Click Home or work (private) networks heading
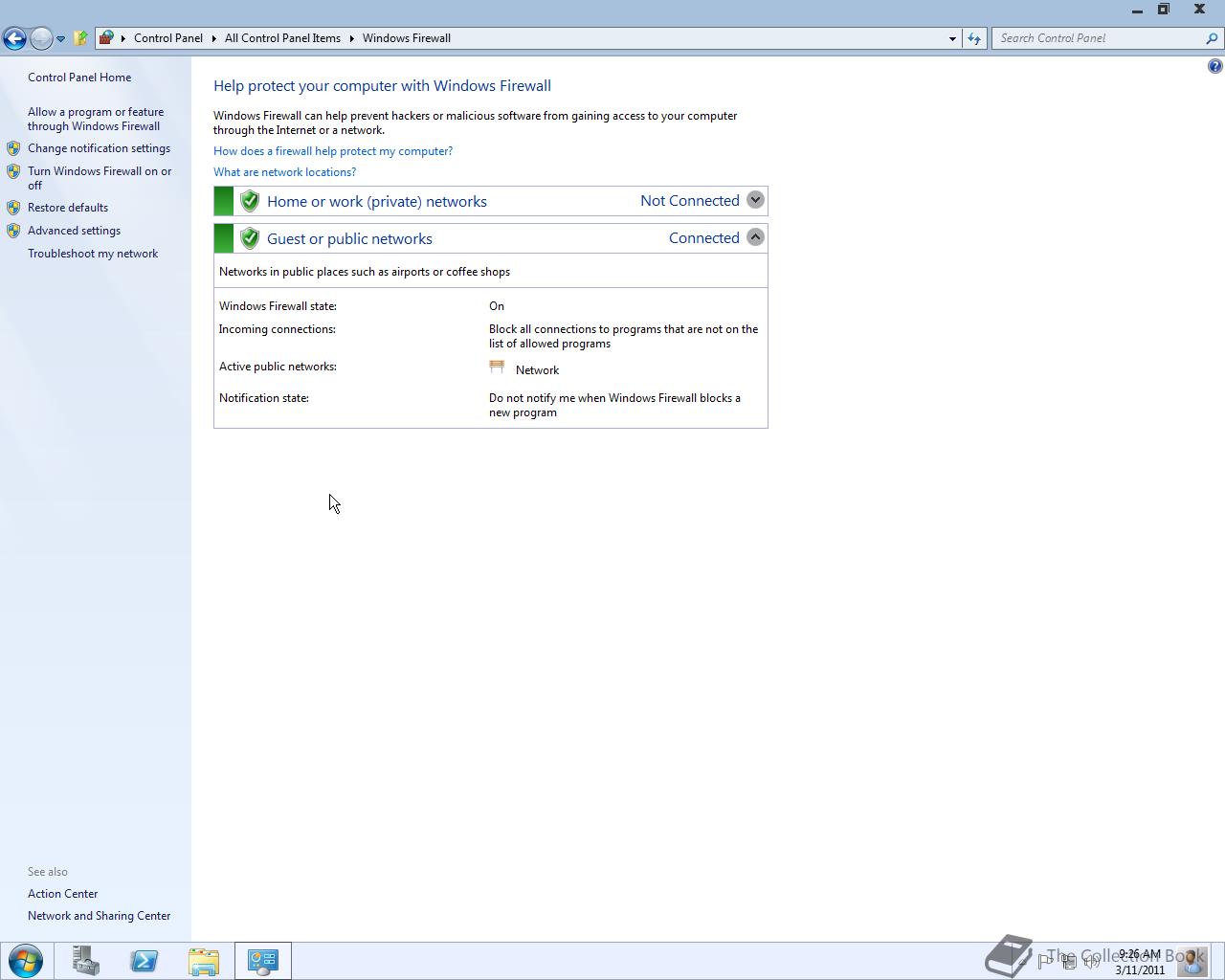Screen dimensions: 1225x980 [377, 201]
